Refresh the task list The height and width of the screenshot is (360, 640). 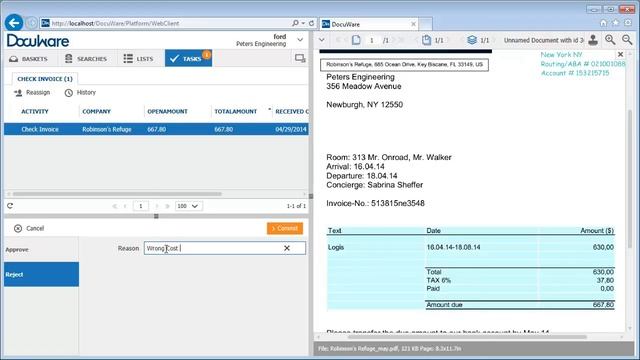[x=10, y=206]
